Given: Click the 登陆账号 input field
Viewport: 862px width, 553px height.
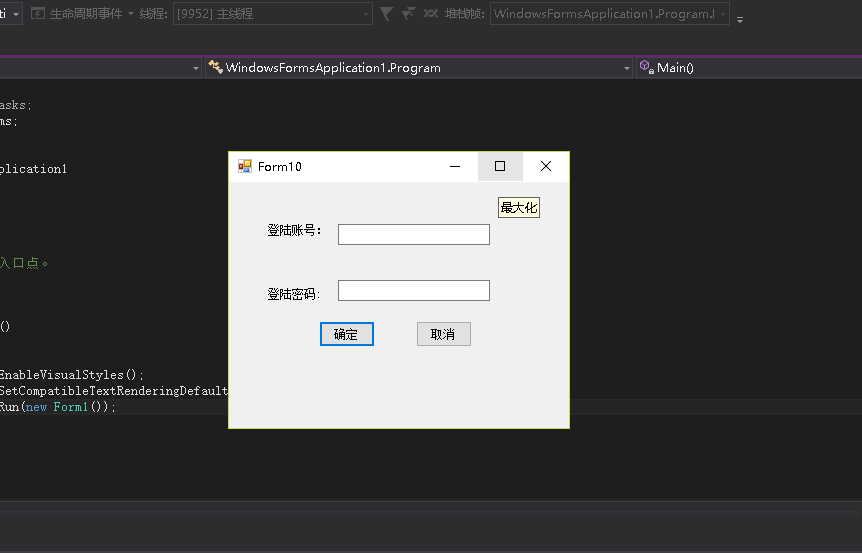Looking at the screenshot, I should pos(413,234).
